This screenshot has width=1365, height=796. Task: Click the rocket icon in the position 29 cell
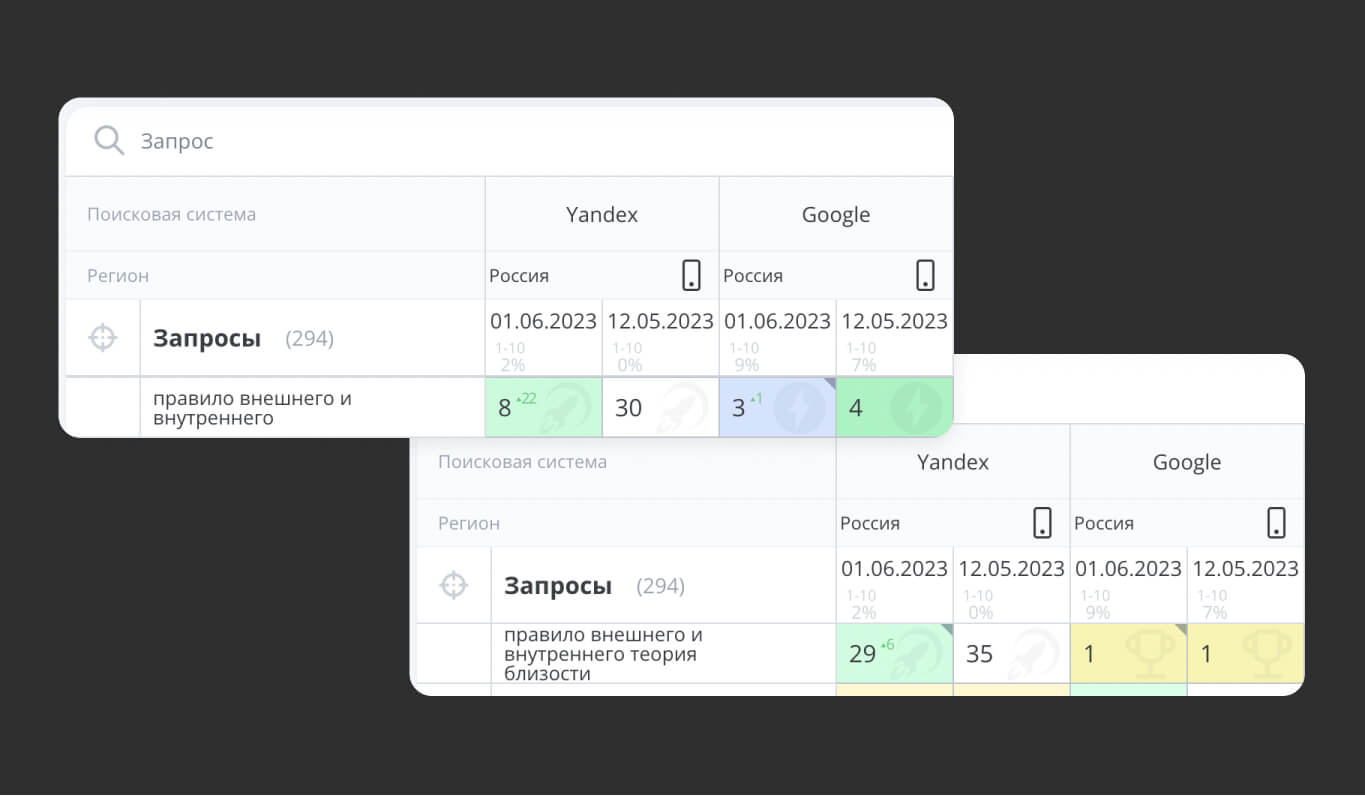point(916,654)
